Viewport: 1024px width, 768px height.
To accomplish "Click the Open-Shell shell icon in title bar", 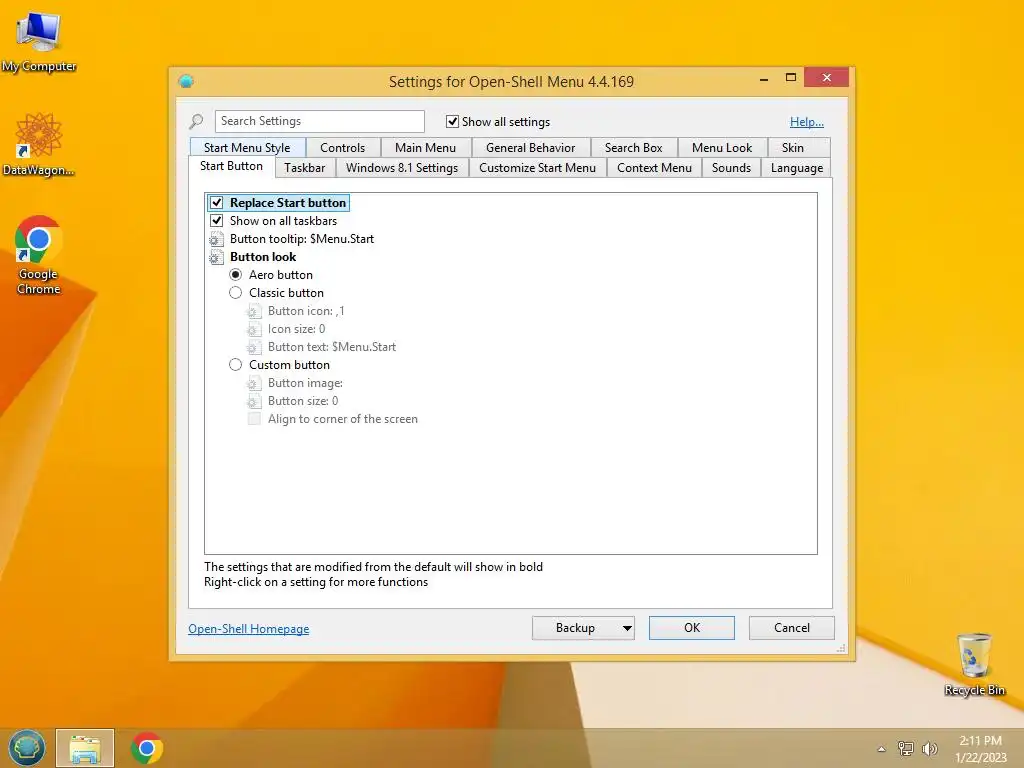I will tap(186, 81).
